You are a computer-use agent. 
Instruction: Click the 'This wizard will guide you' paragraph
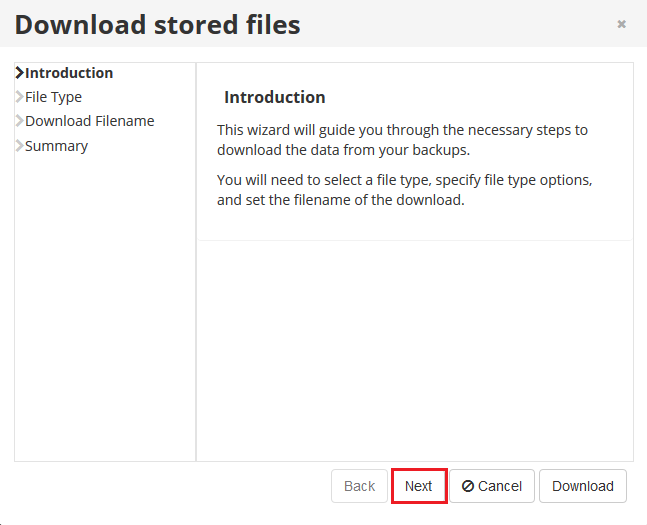pyautogui.click(x=402, y=140)
